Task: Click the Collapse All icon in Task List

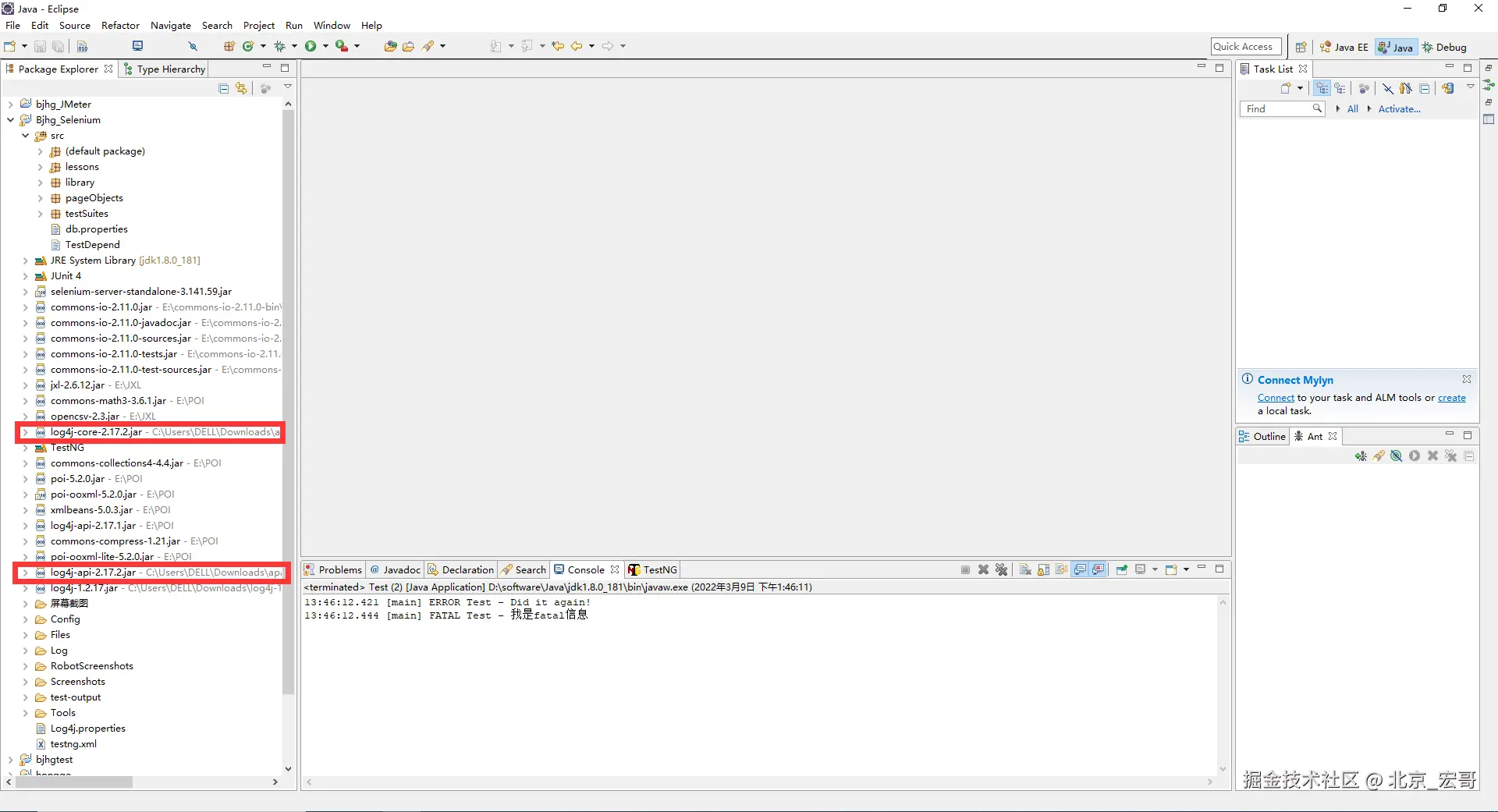Action: point(1425,88)
